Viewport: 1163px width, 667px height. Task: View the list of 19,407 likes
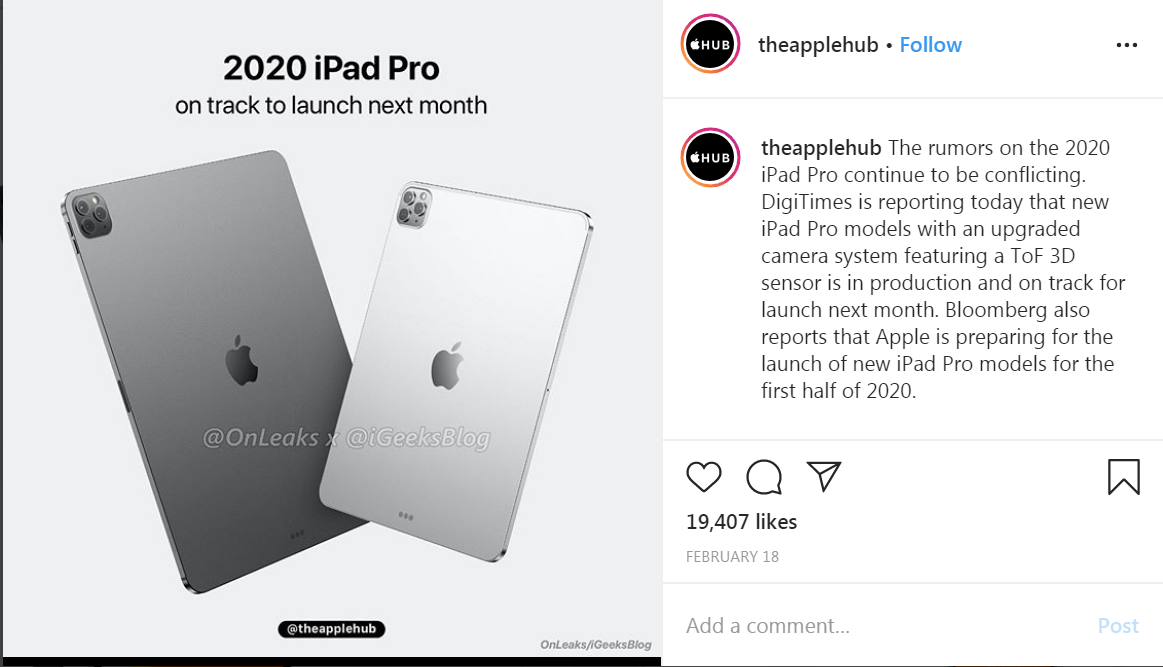click(741, 522)
